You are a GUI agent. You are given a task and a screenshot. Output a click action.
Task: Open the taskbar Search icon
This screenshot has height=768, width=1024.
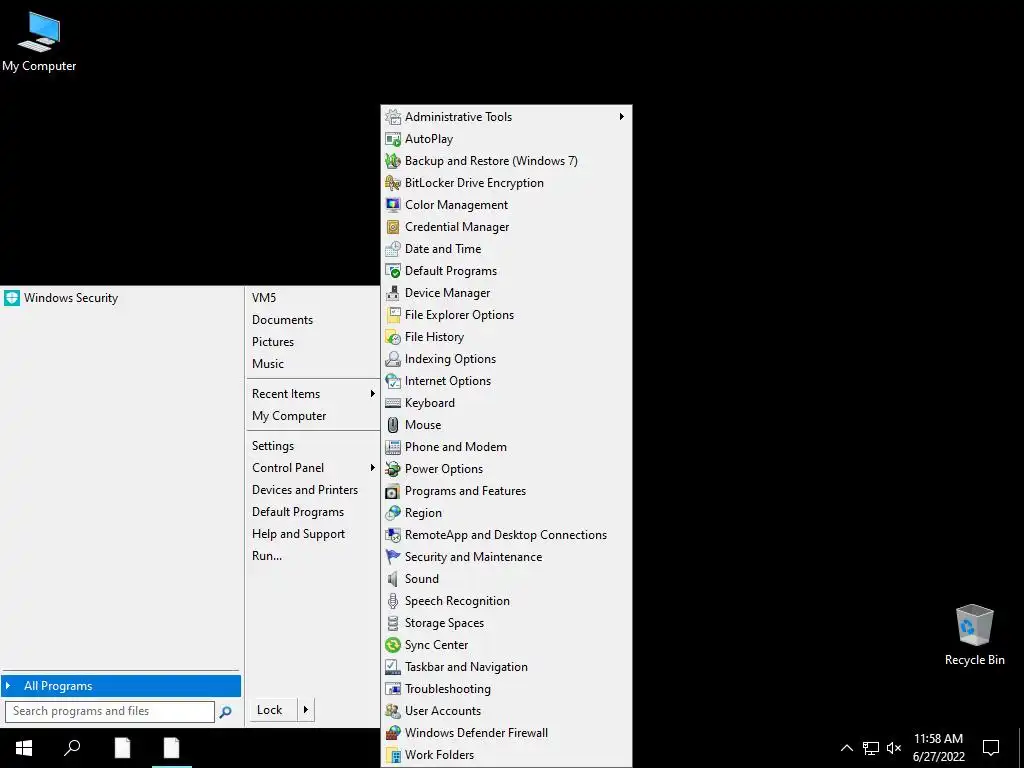pos(72,748)
